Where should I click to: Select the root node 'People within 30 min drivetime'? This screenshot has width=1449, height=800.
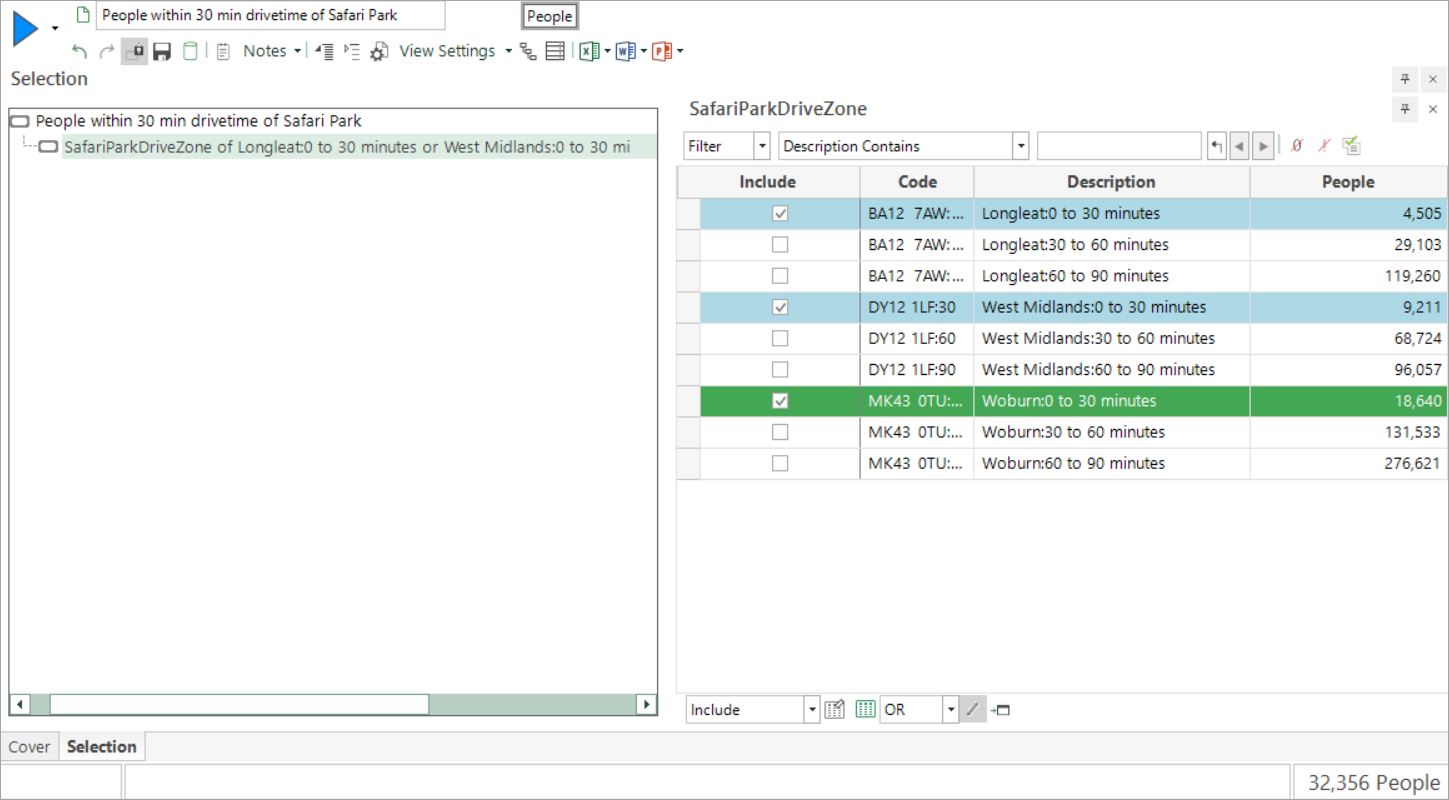tap(198, 121)
